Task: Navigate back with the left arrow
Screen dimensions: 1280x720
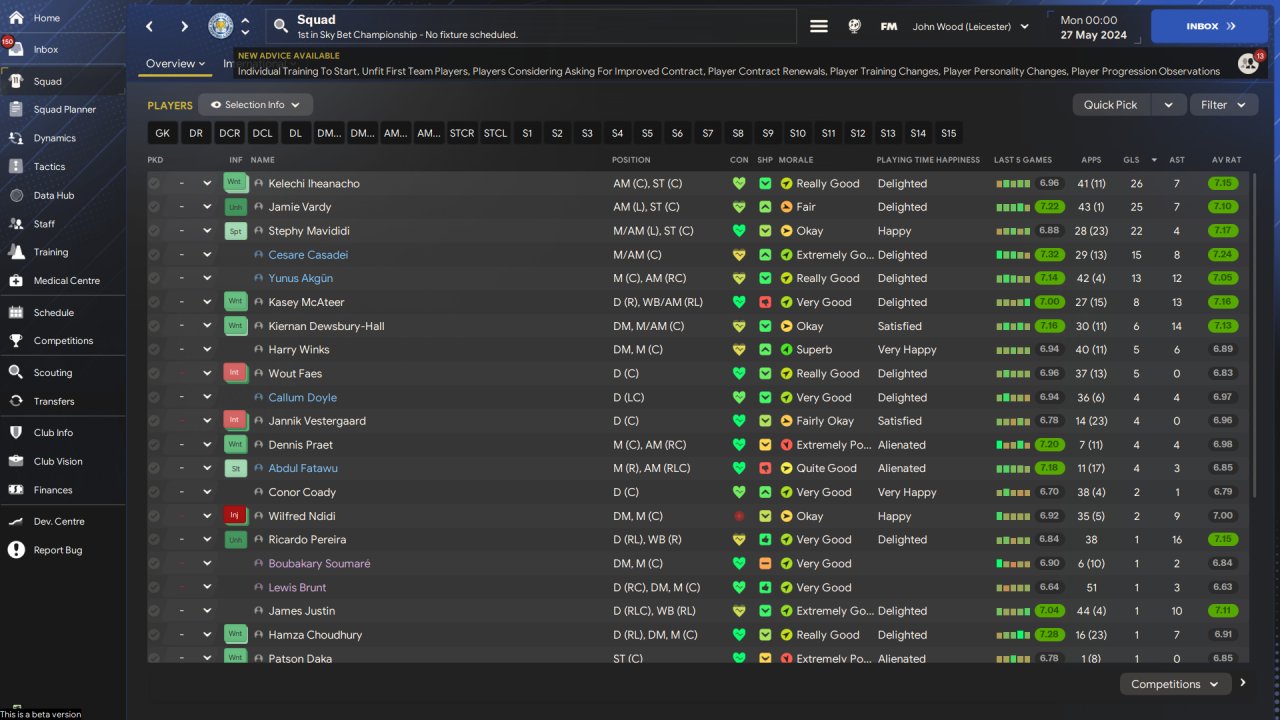Action: [150, 26]
